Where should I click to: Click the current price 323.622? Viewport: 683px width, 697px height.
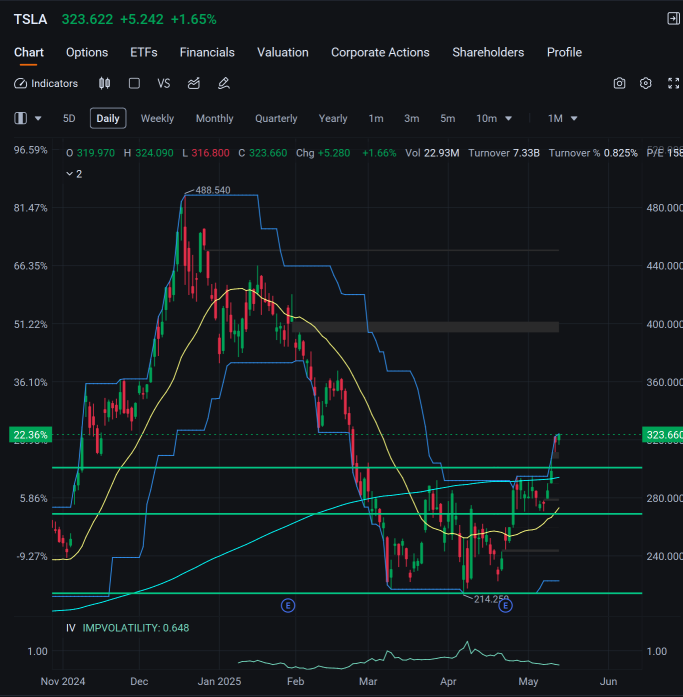click(x=87, y=20)
